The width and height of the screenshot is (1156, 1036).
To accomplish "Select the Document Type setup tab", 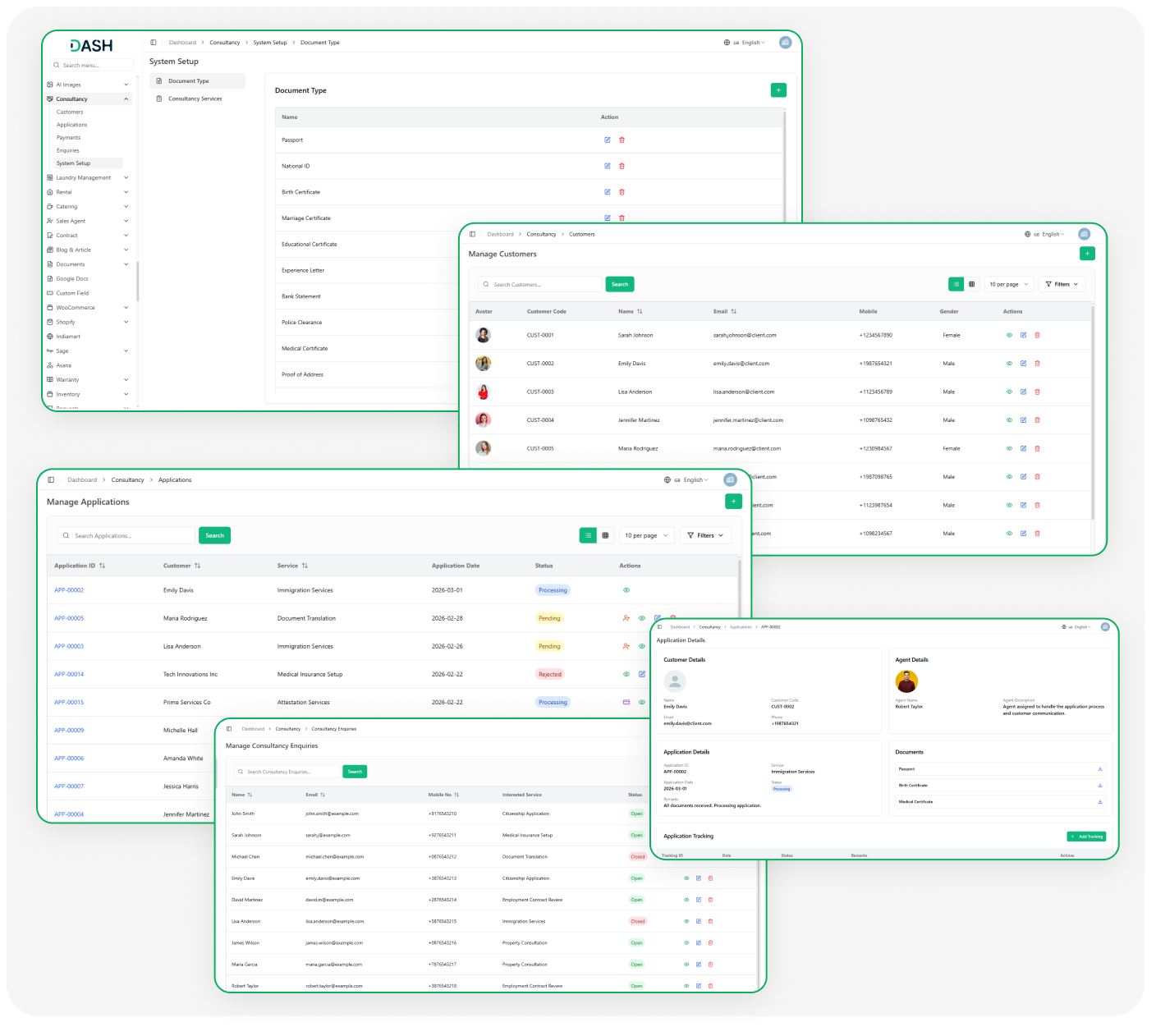I will (x=197, y=81).
